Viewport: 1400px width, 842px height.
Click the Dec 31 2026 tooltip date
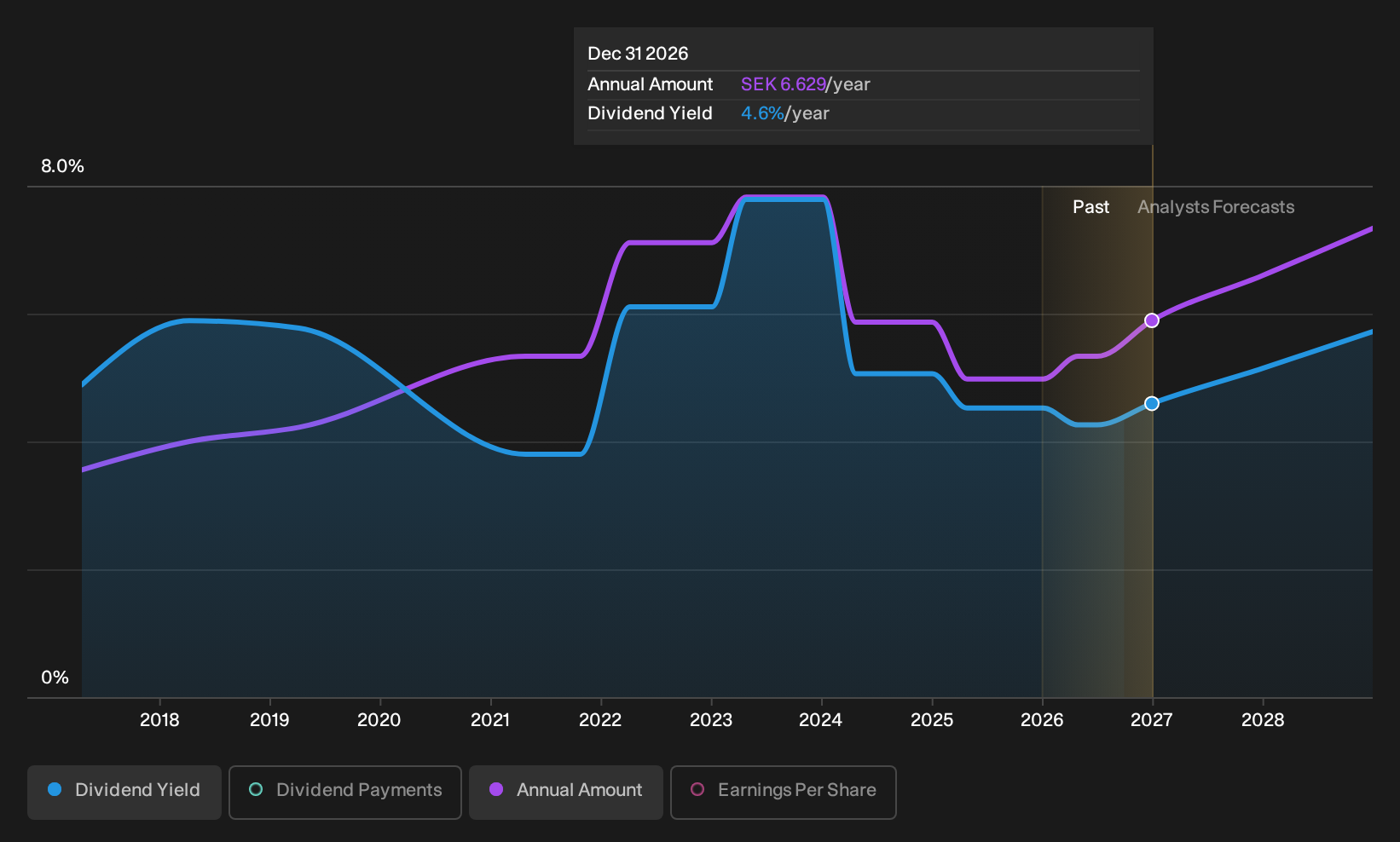point(638,54)
